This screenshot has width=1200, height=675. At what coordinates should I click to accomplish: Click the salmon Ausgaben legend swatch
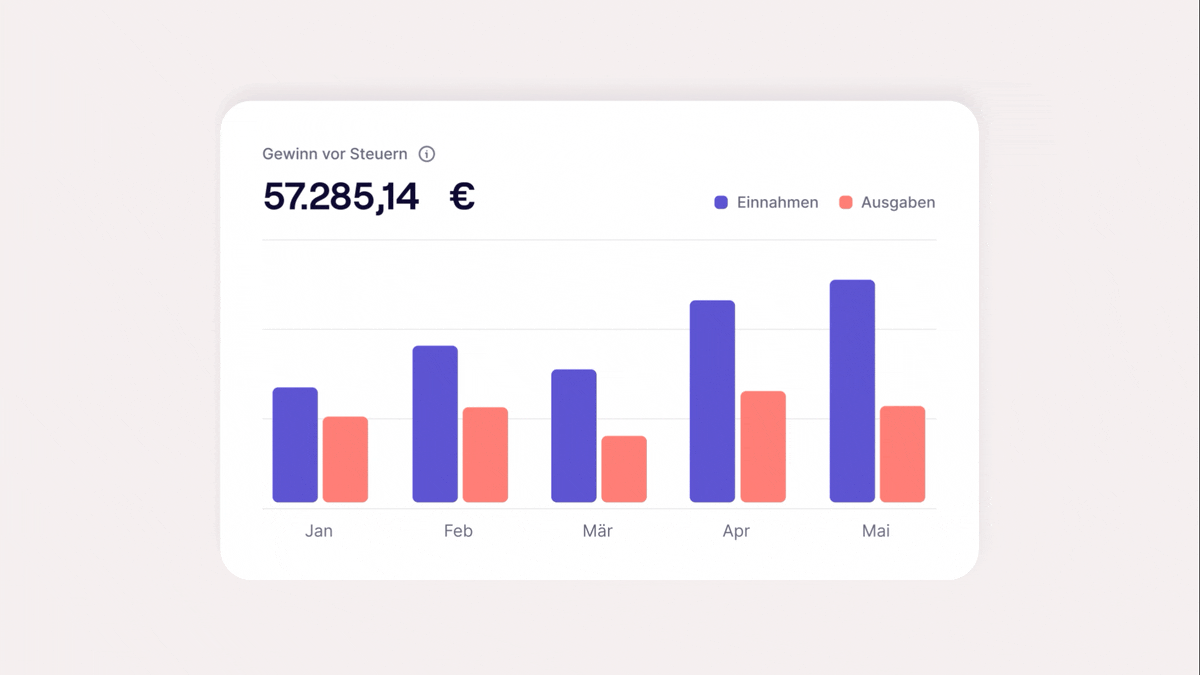click(846, 203)
